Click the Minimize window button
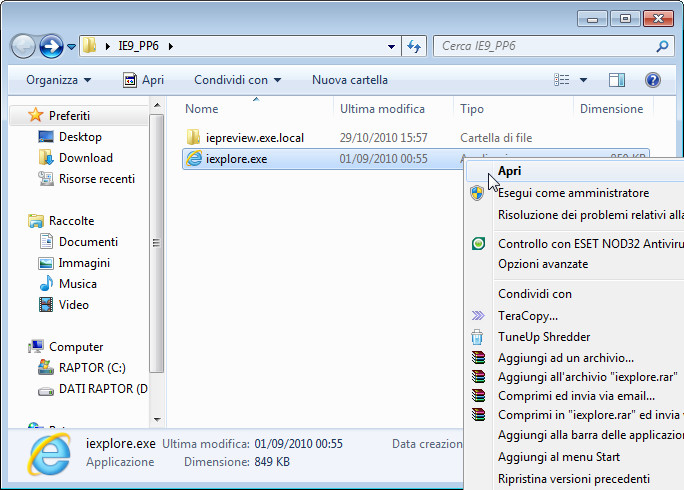The height and width of the screenshot is (490, 684). tap(592, 19)
